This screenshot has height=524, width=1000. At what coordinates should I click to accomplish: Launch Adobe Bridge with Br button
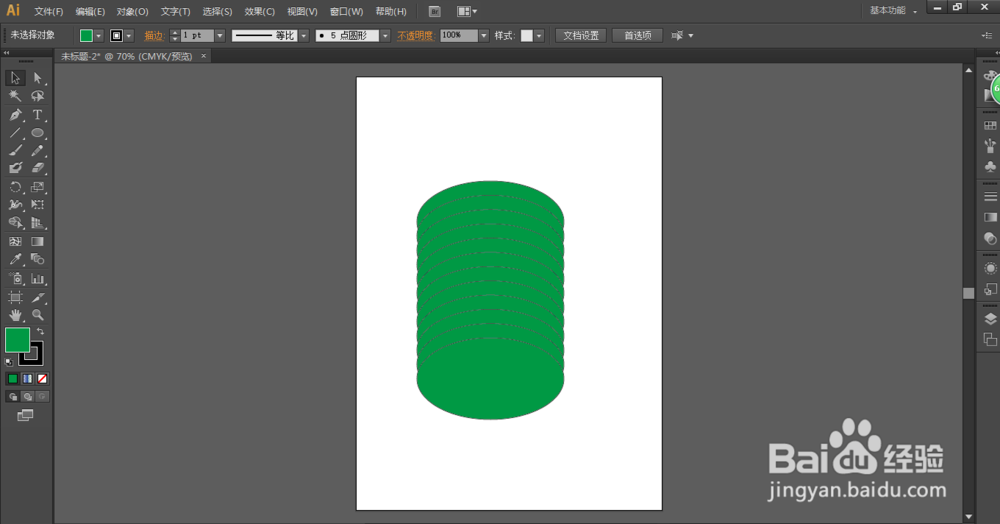coord(434,11)
